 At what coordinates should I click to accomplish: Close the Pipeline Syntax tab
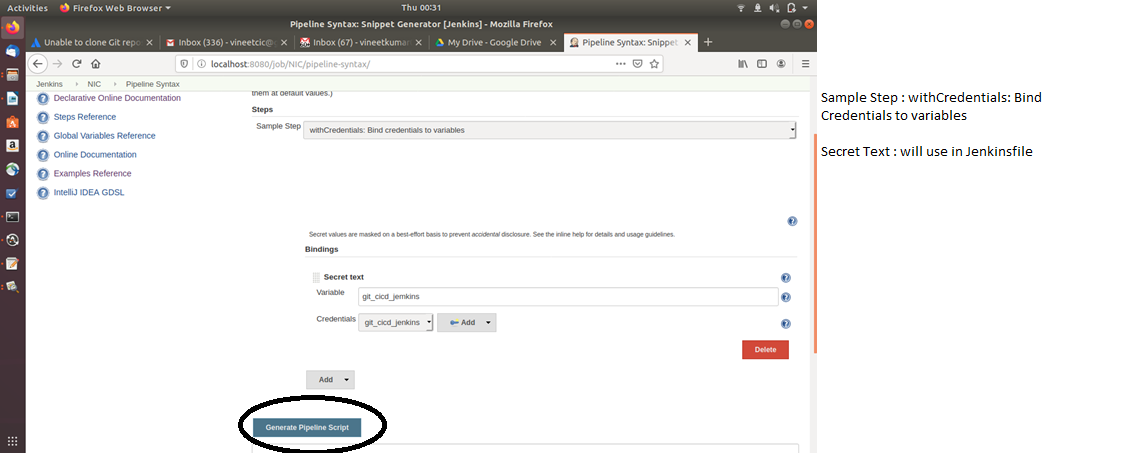click(x=688, y=42)
